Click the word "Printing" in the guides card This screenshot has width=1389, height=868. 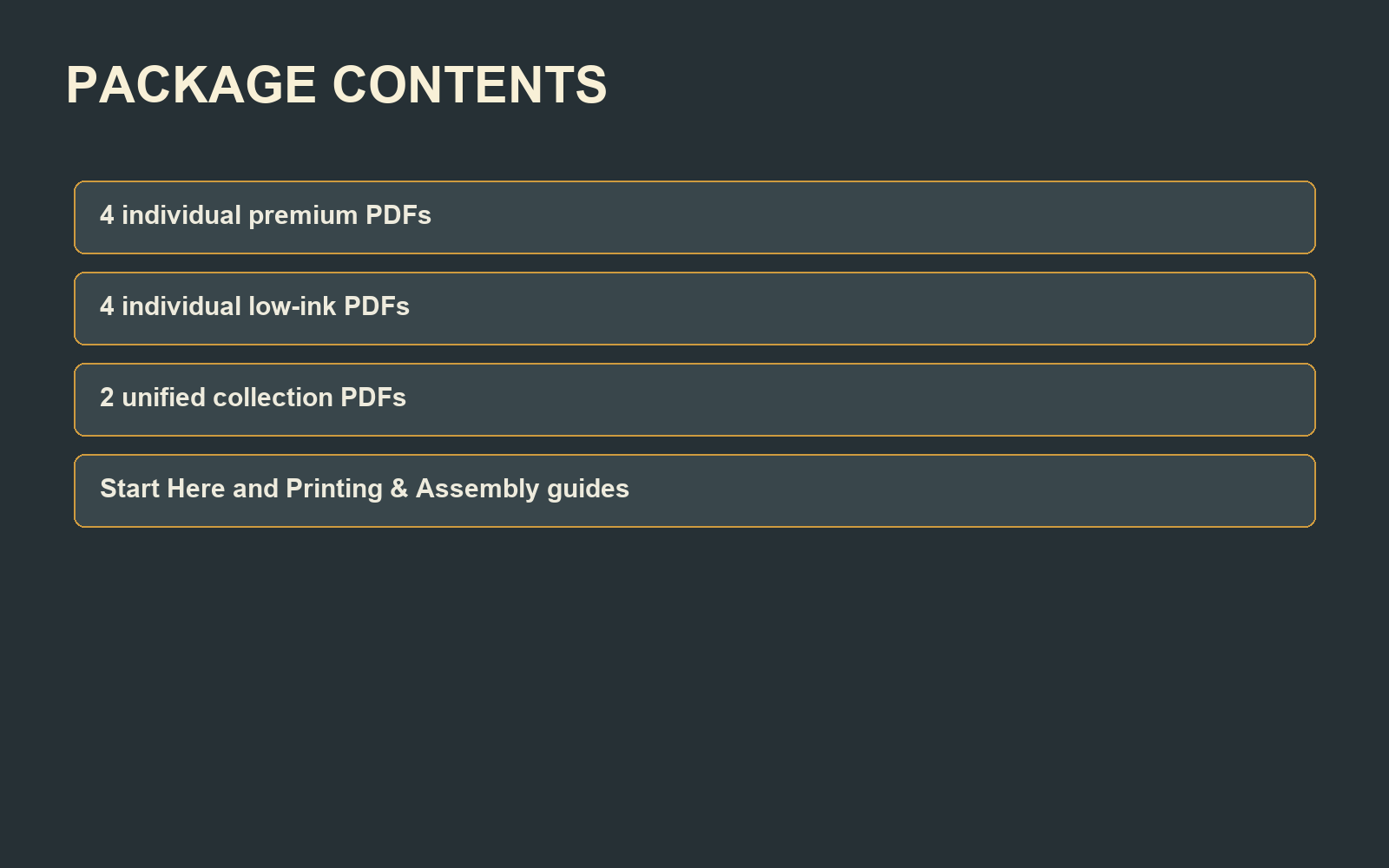[x=334, y=490]
